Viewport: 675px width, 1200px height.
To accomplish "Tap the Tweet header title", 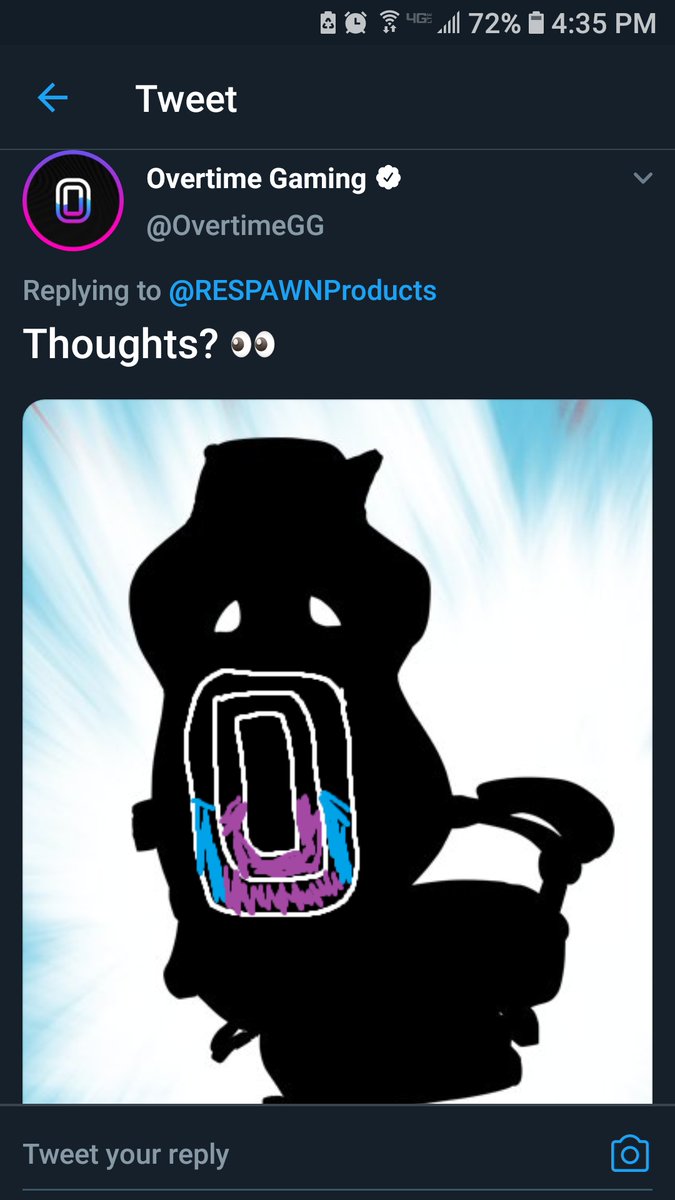I will point(187,99).
